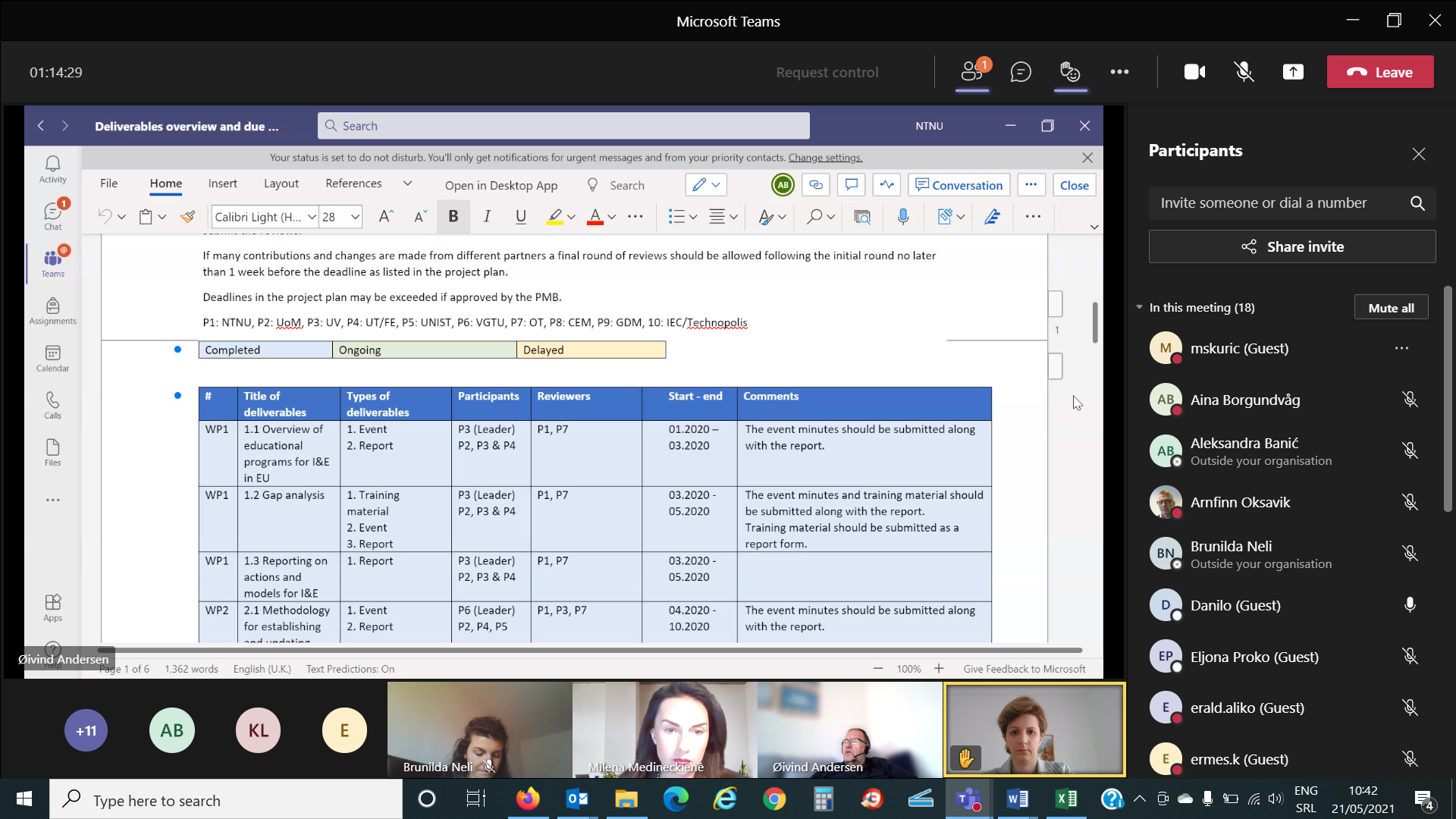Open Apps in shared Teams sidebar
This screenshot has height=819, width=1456.
click(x=52, y=608)
